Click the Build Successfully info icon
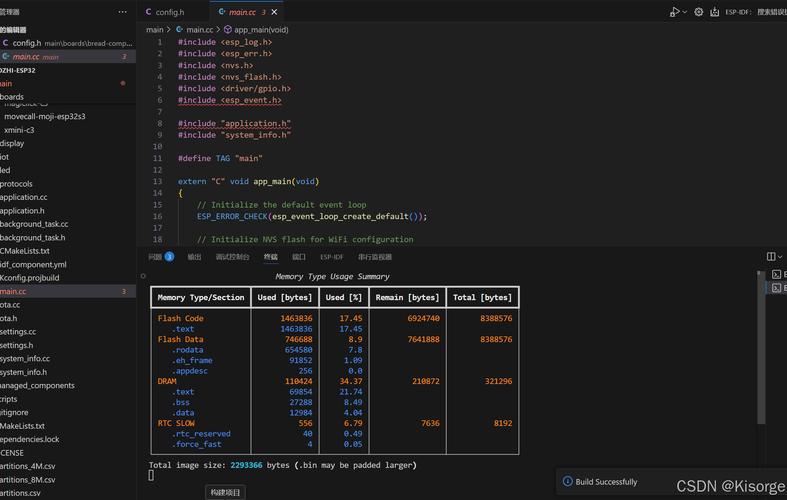The width and height of the screenshot is (787, 500). pyautogui.click(x=567, y=481)
